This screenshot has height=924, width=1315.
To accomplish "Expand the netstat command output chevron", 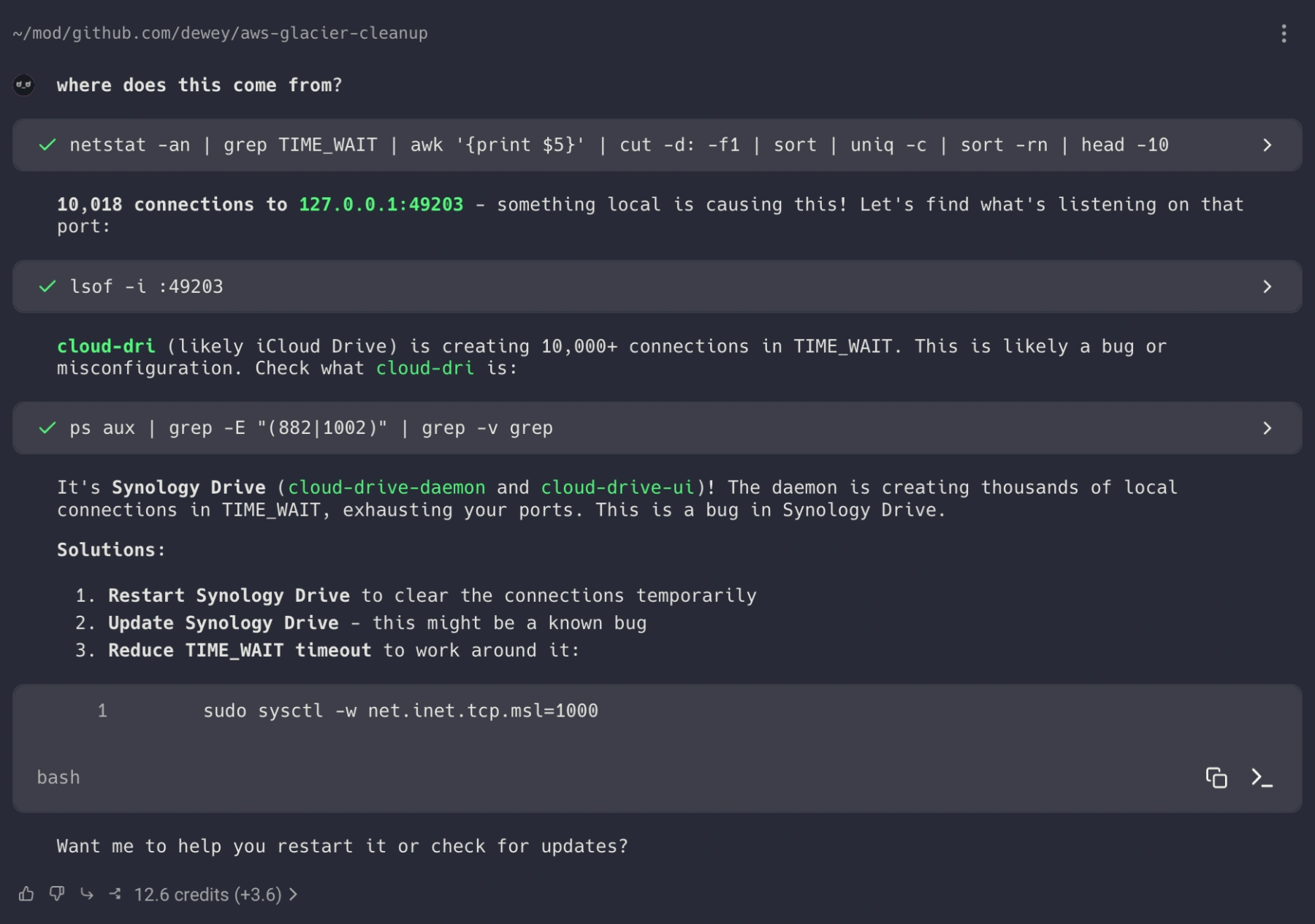I will (1268, 145).
